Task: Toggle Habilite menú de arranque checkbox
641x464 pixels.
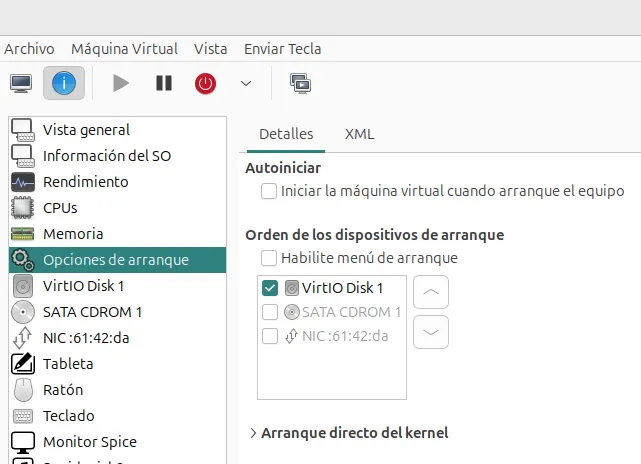Action: coord(269,258)
